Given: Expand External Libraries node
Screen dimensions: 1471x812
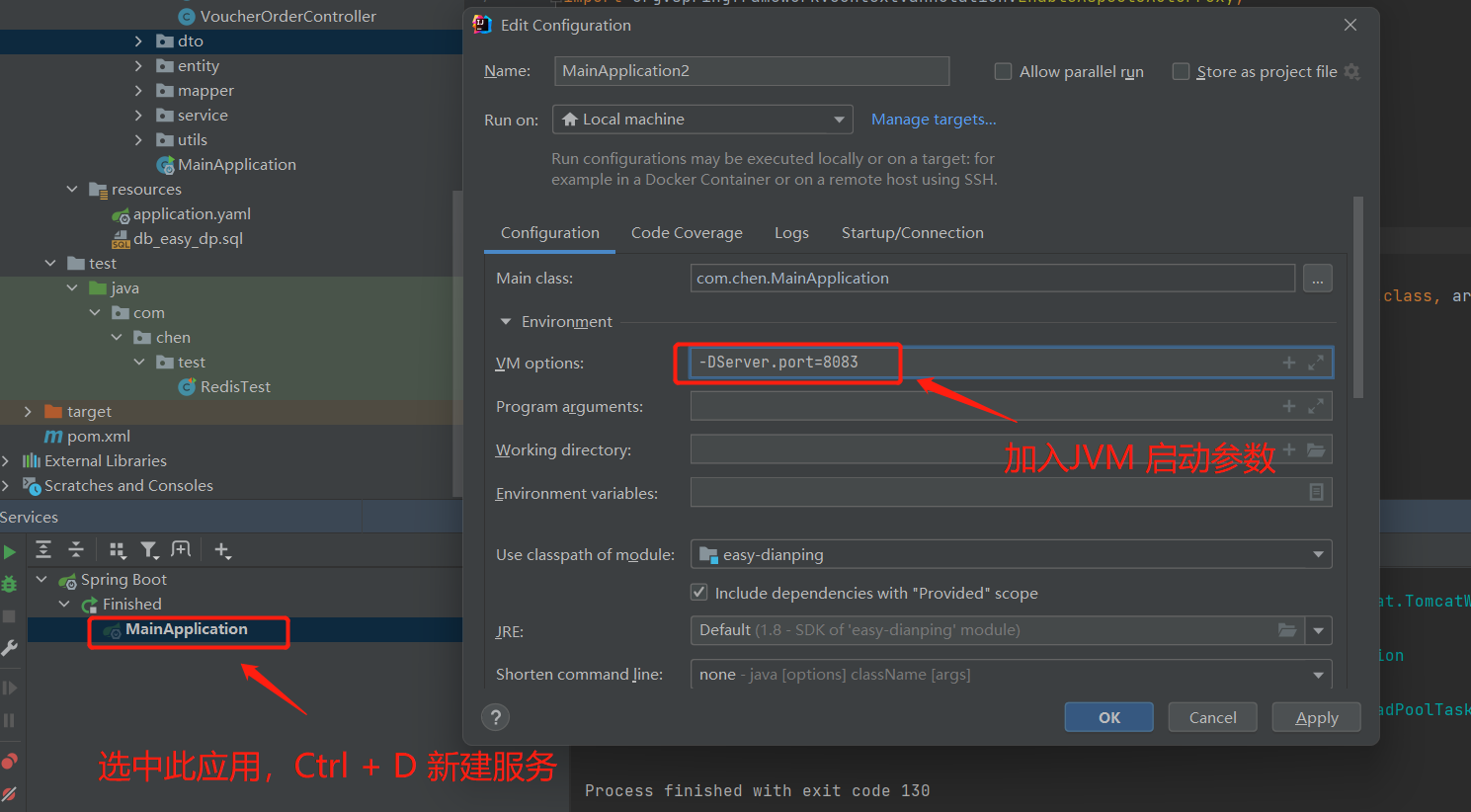Looking at the screenshot, I should 6,461.
